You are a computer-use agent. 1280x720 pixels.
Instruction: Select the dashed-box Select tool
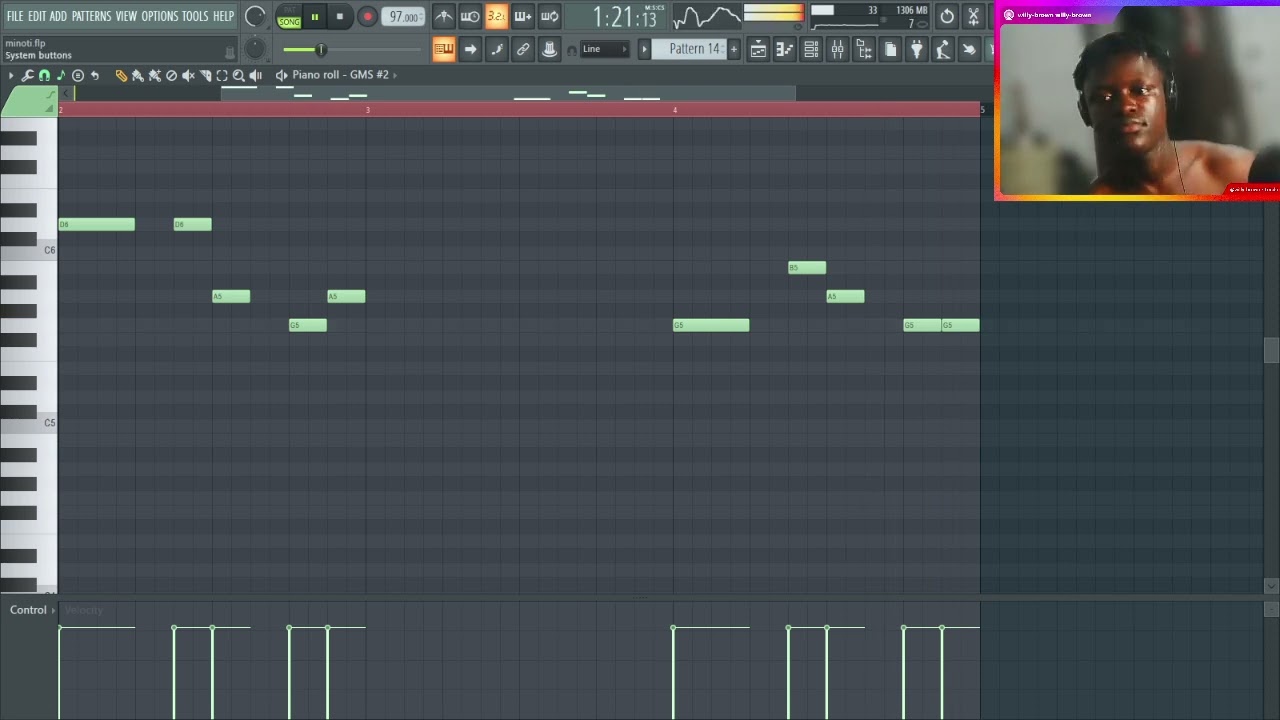pos(222,76)
